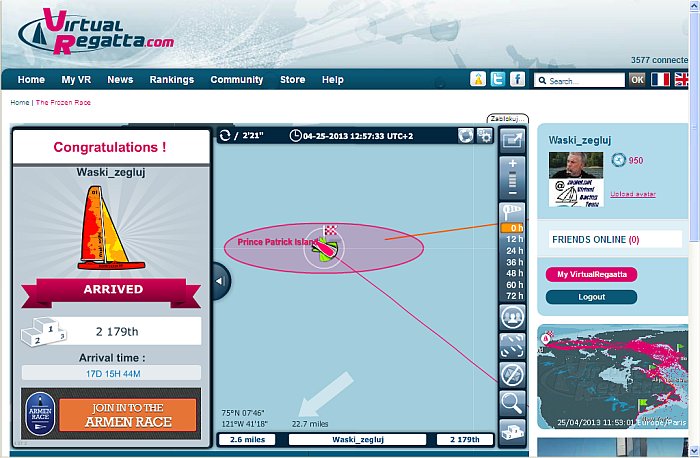Viewport: 700px width, 458px height.
Task: Click the map zoom level slider
Action: (x=512, y=180)
